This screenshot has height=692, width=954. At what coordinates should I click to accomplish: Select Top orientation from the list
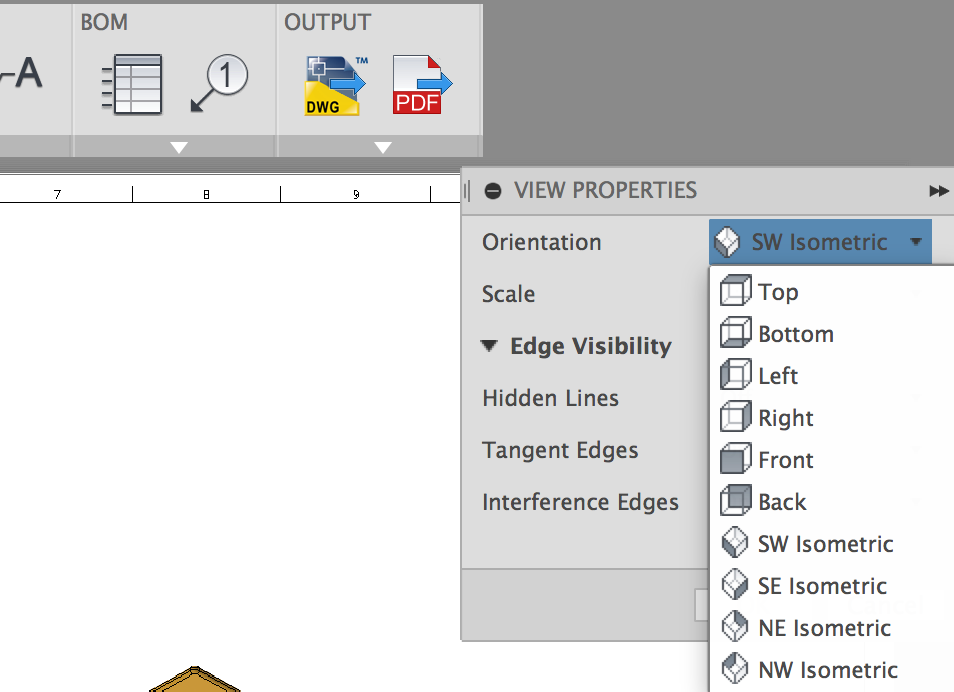click(x=831, y=292)
